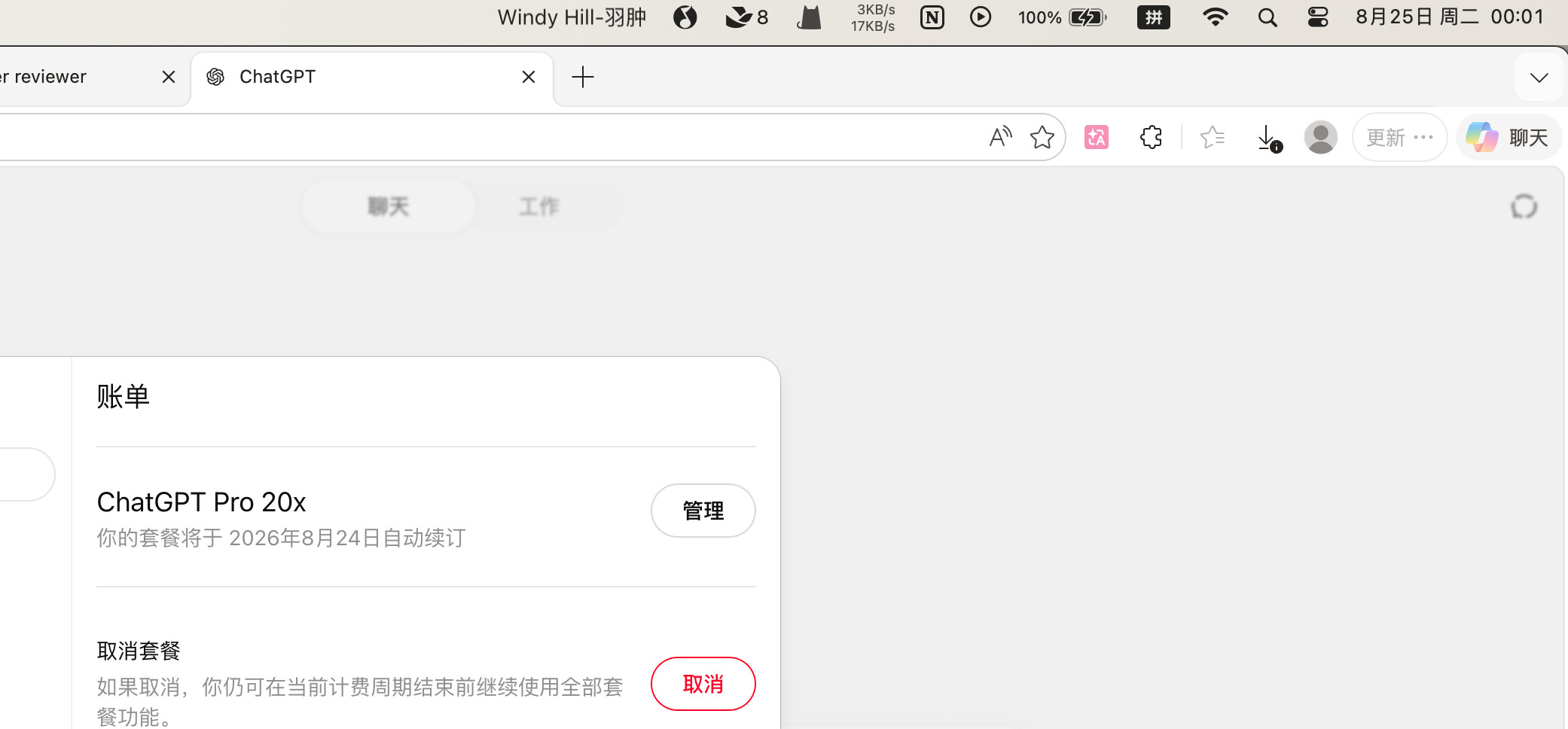Open the favorites list icon
Screen dimensions: 1568x729
coord(1213,137)
